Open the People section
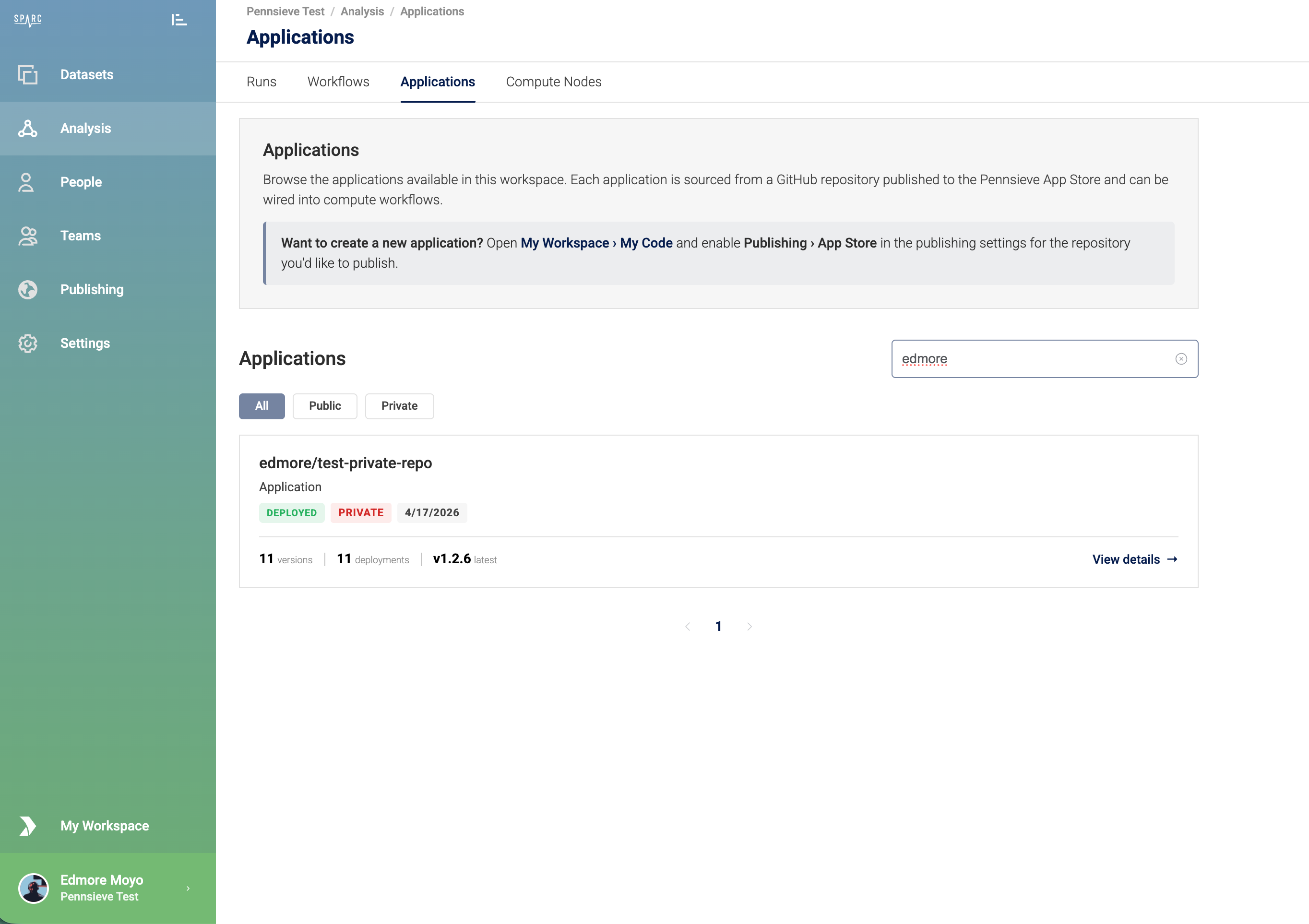 pyautogui.click(x=108, y=182)
